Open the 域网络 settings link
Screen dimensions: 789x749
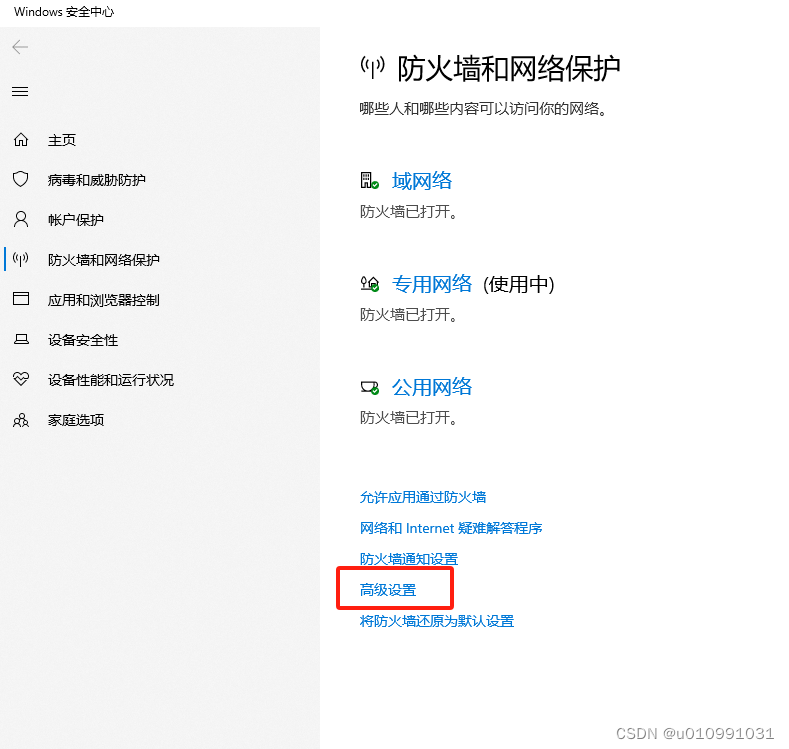(x=422, y=181)
